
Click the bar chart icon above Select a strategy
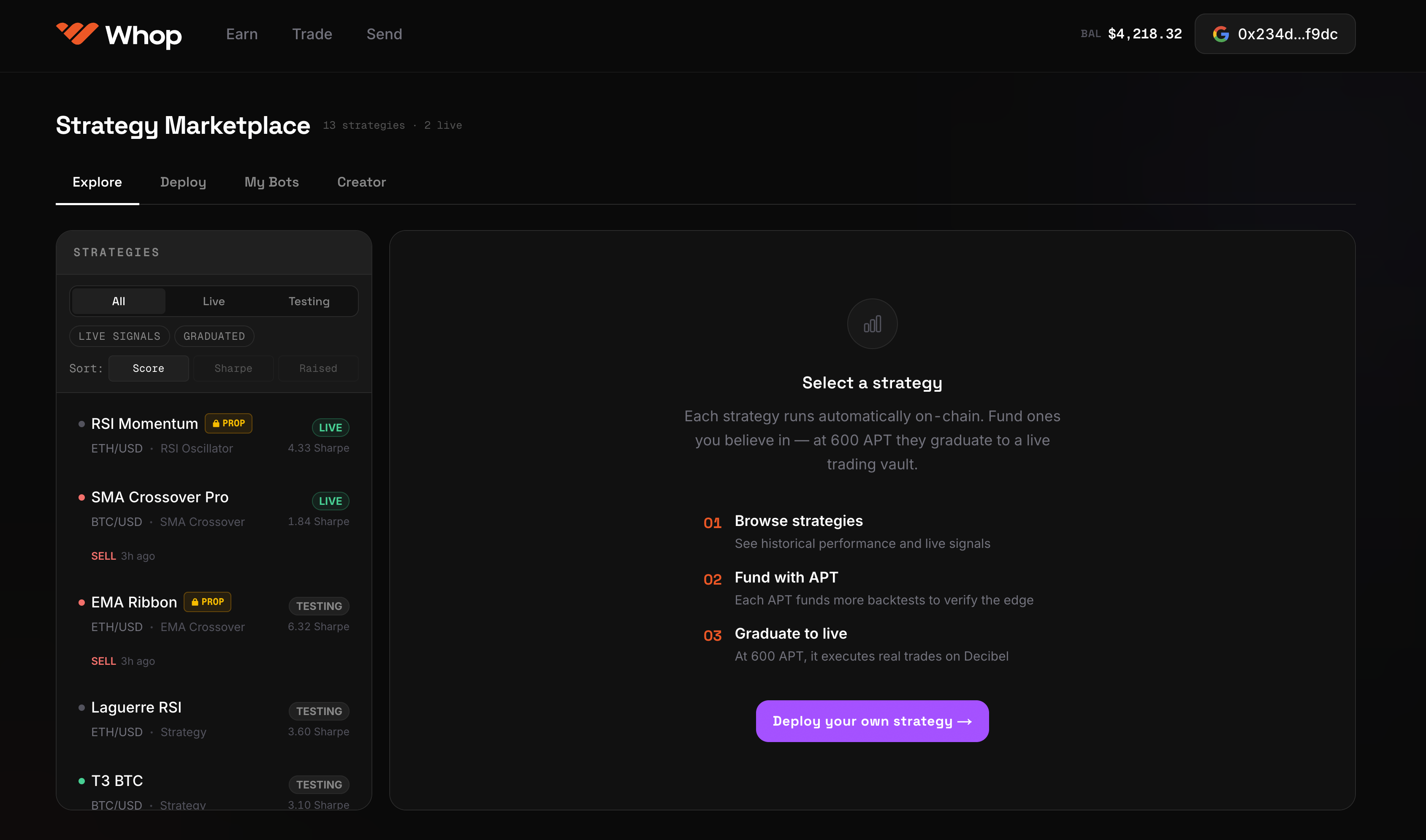point(872,324)
